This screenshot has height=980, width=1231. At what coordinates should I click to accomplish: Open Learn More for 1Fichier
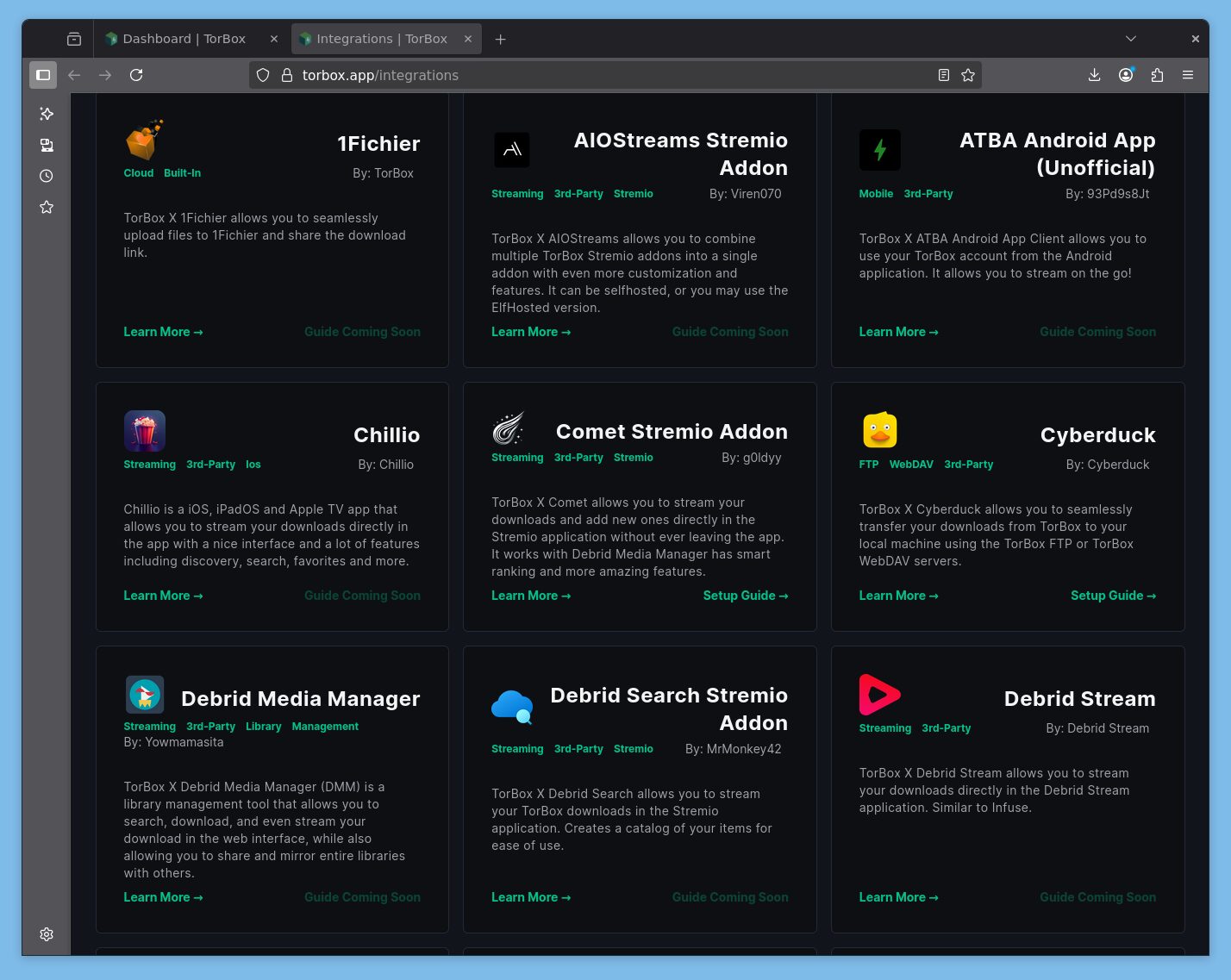(x=163, y=332)
